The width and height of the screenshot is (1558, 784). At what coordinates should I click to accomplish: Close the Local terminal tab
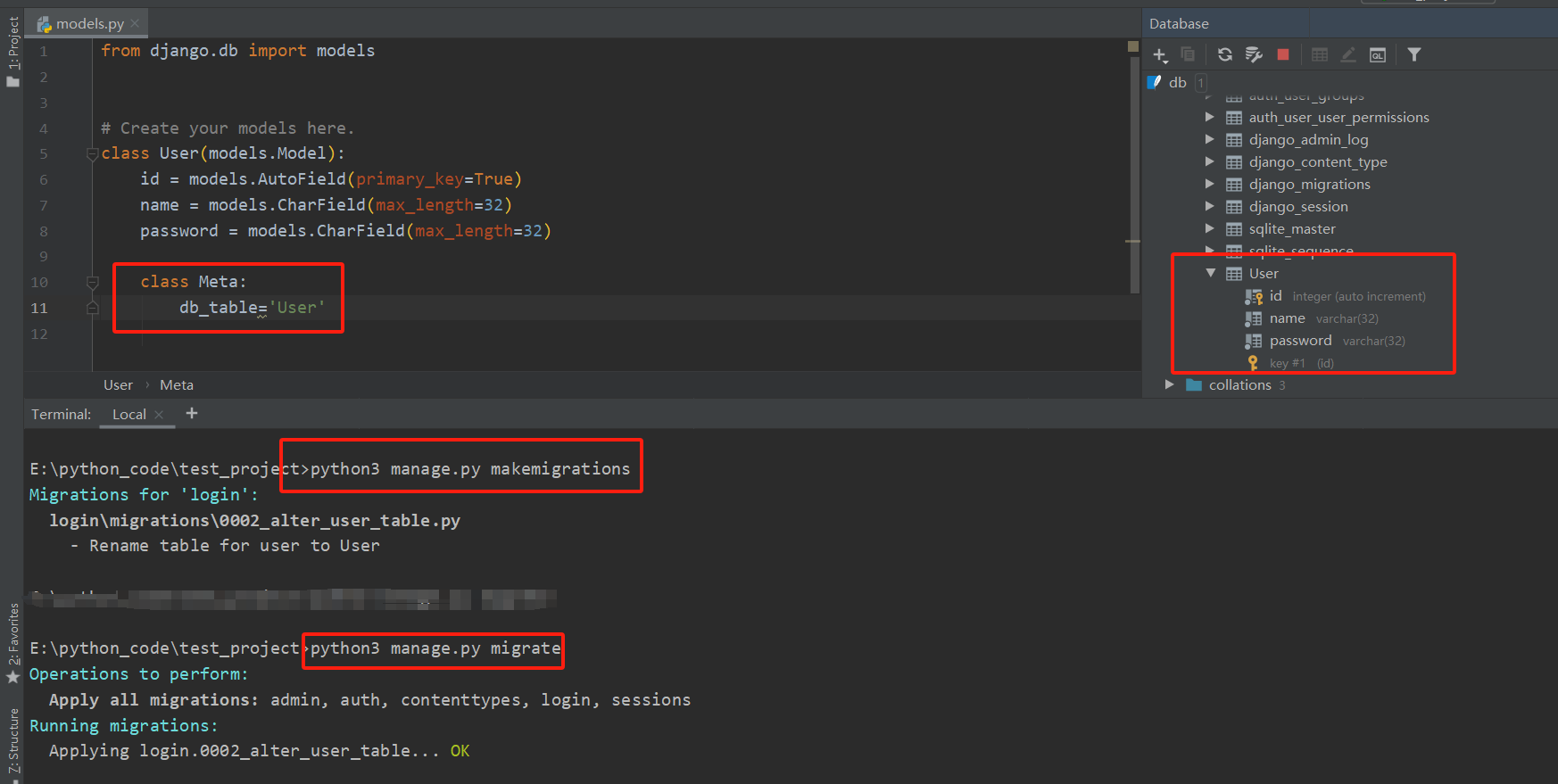pos(159,415)
